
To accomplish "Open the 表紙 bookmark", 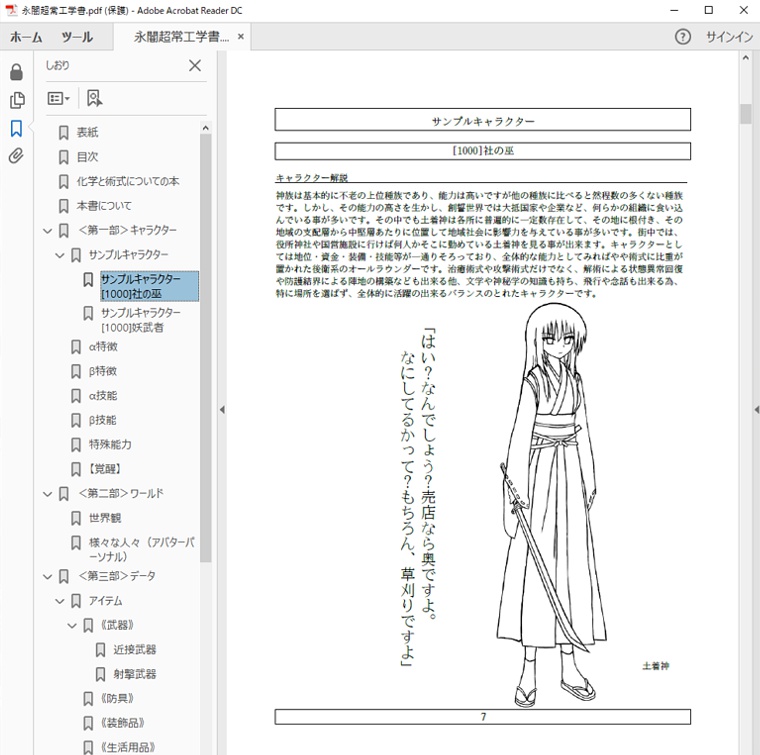I will coord(87,132).
